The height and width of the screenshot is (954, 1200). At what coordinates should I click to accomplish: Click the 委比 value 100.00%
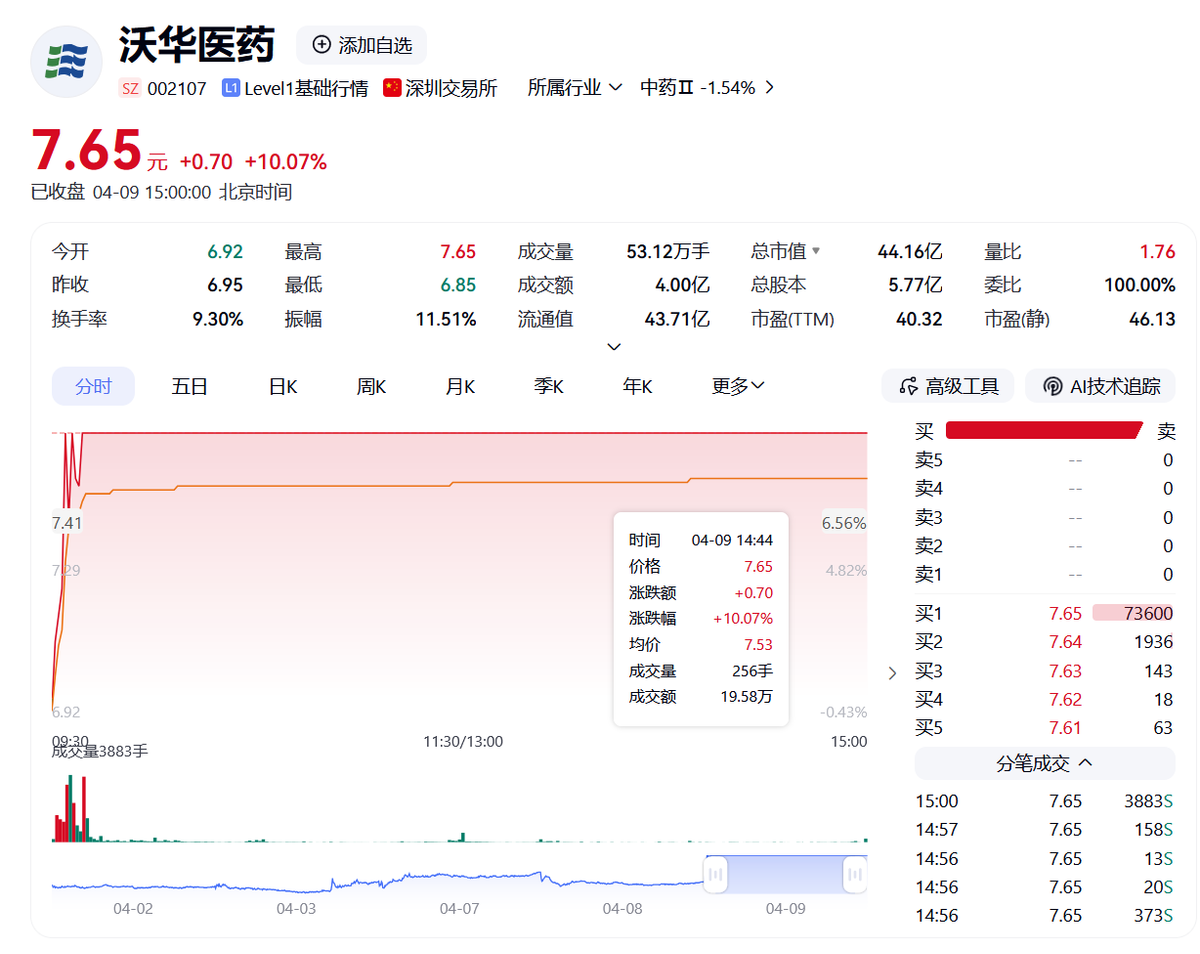1140,285
